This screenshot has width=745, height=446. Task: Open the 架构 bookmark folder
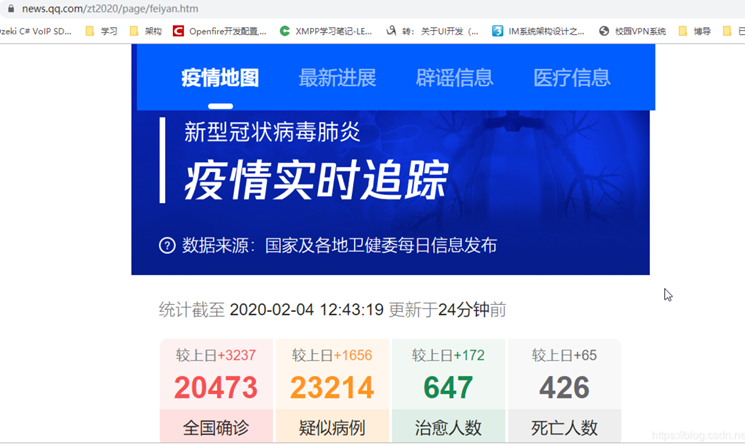pos(146,31)
